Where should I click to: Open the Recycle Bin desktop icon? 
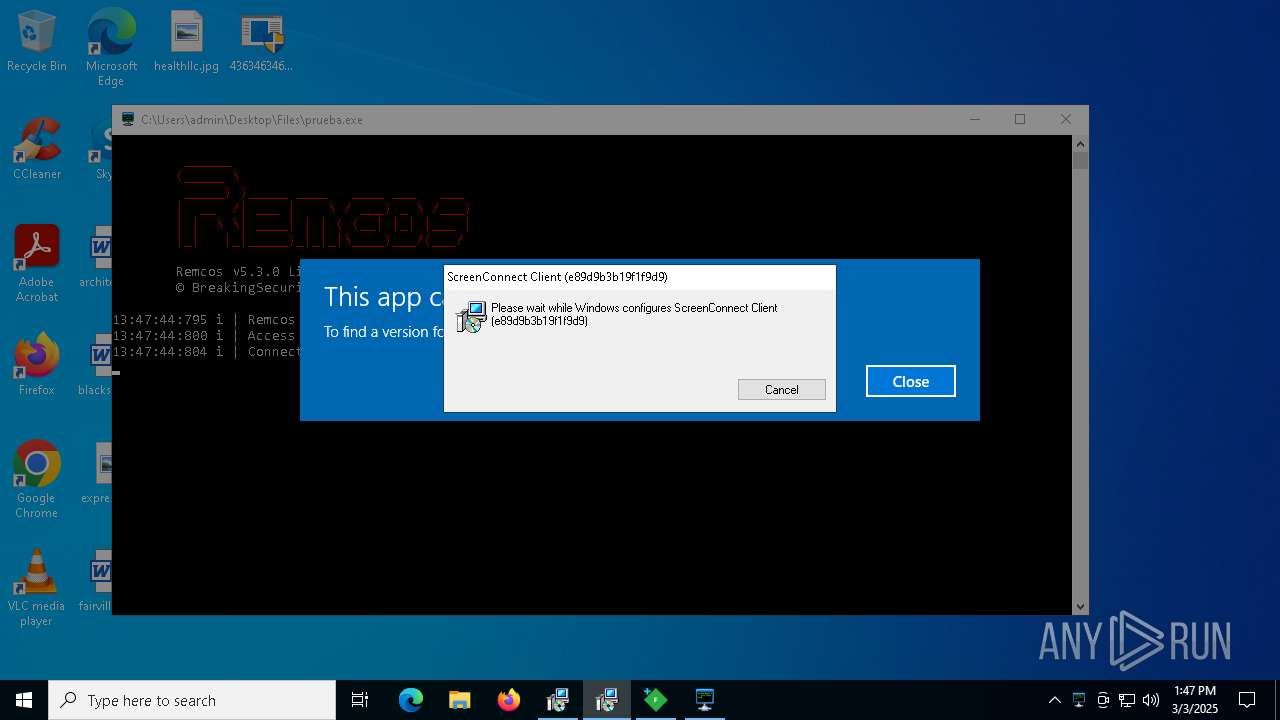(x=37, y=42)
